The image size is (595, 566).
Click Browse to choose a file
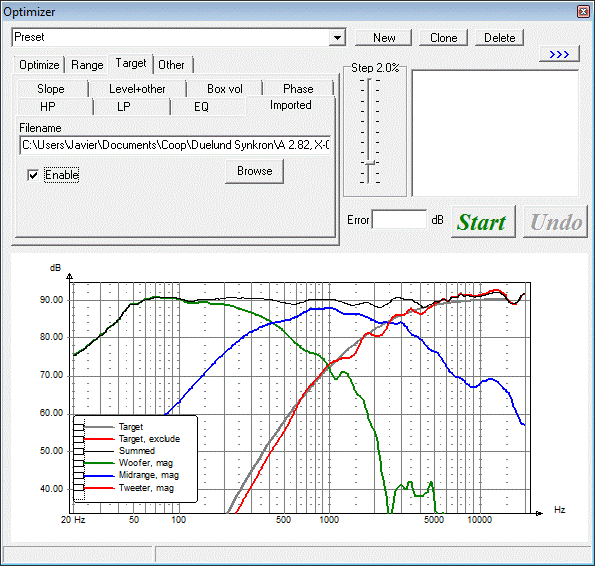(255, 171)
